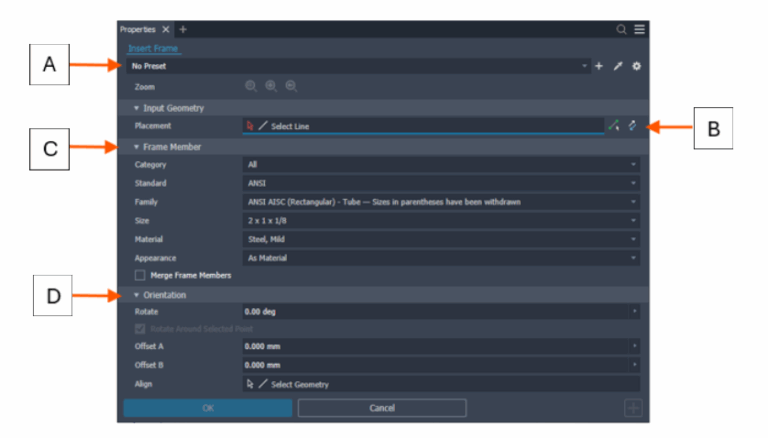Click the search icon in Properties panel header
This screenshot has height=438, width=768.
click(621, 30)
